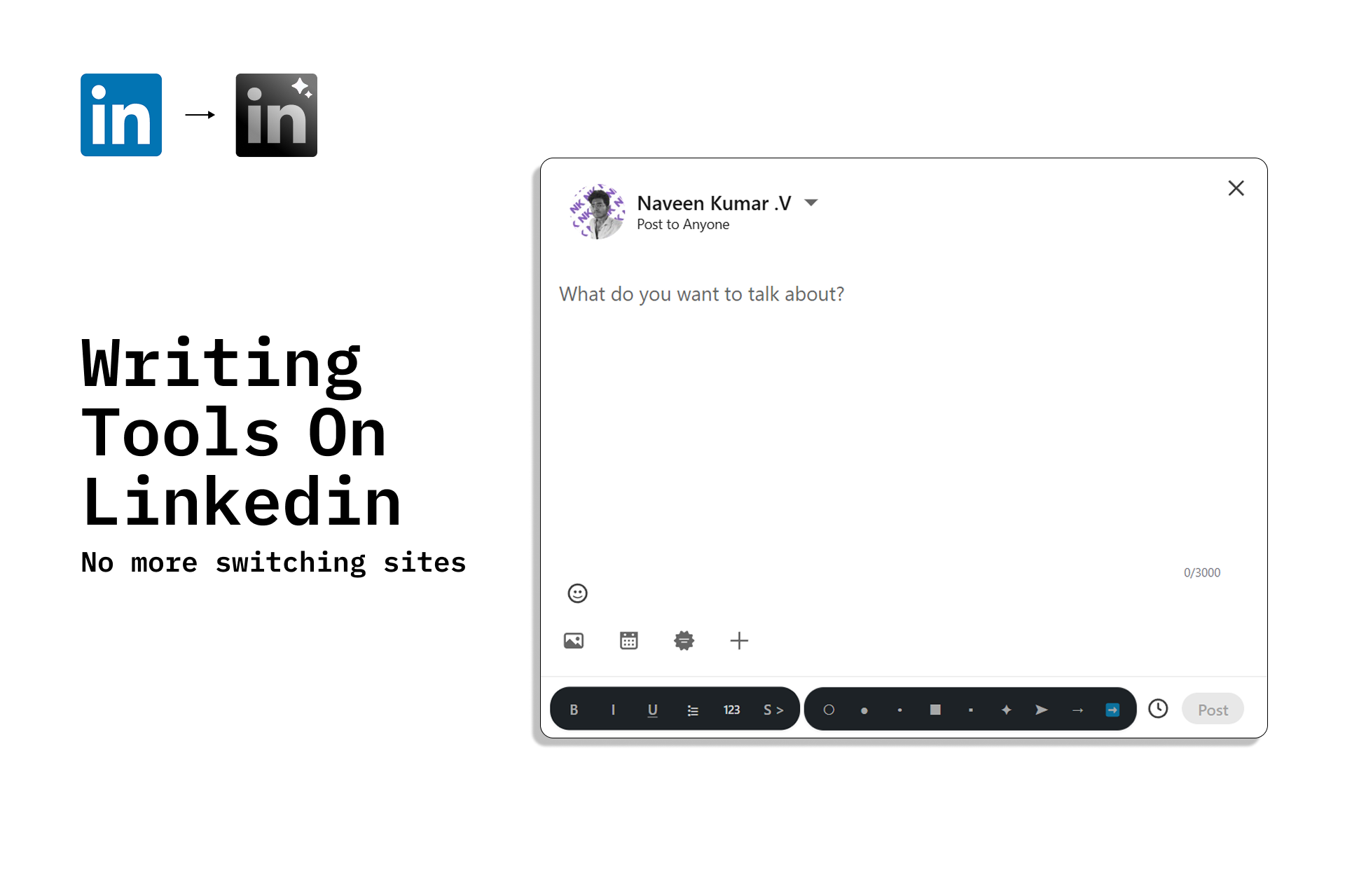Insert four-point star symbol
This screenshot has height=896, width=1345.
coord(1006,710)
